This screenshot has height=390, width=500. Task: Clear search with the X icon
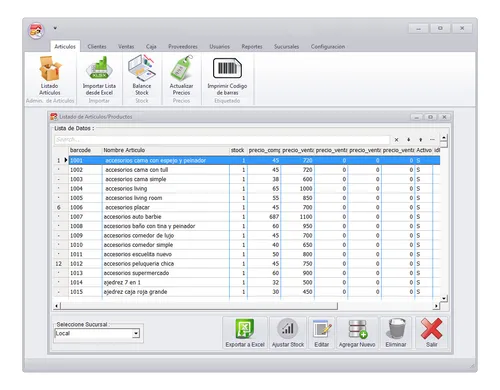[396, 140]
